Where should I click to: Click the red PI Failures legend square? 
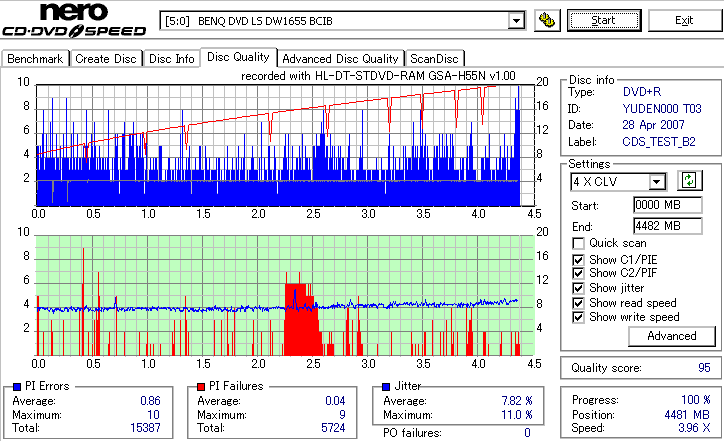[201, 387]
